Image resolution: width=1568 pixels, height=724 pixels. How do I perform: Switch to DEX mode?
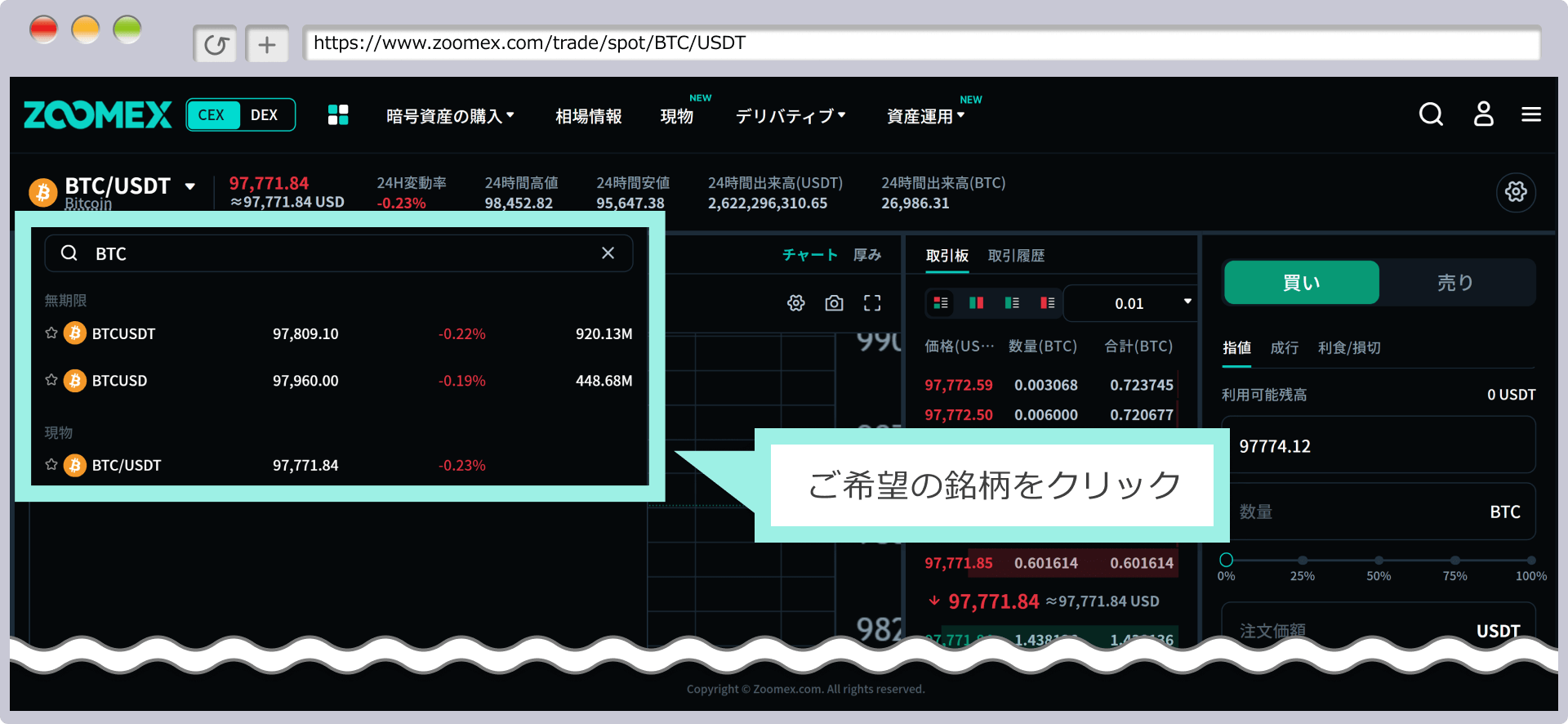click(265, 115)
